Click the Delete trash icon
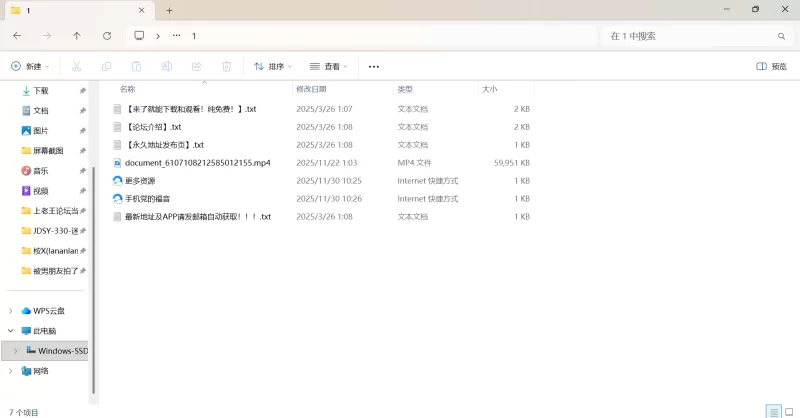800x418 pixels. [x=226, y=66]
